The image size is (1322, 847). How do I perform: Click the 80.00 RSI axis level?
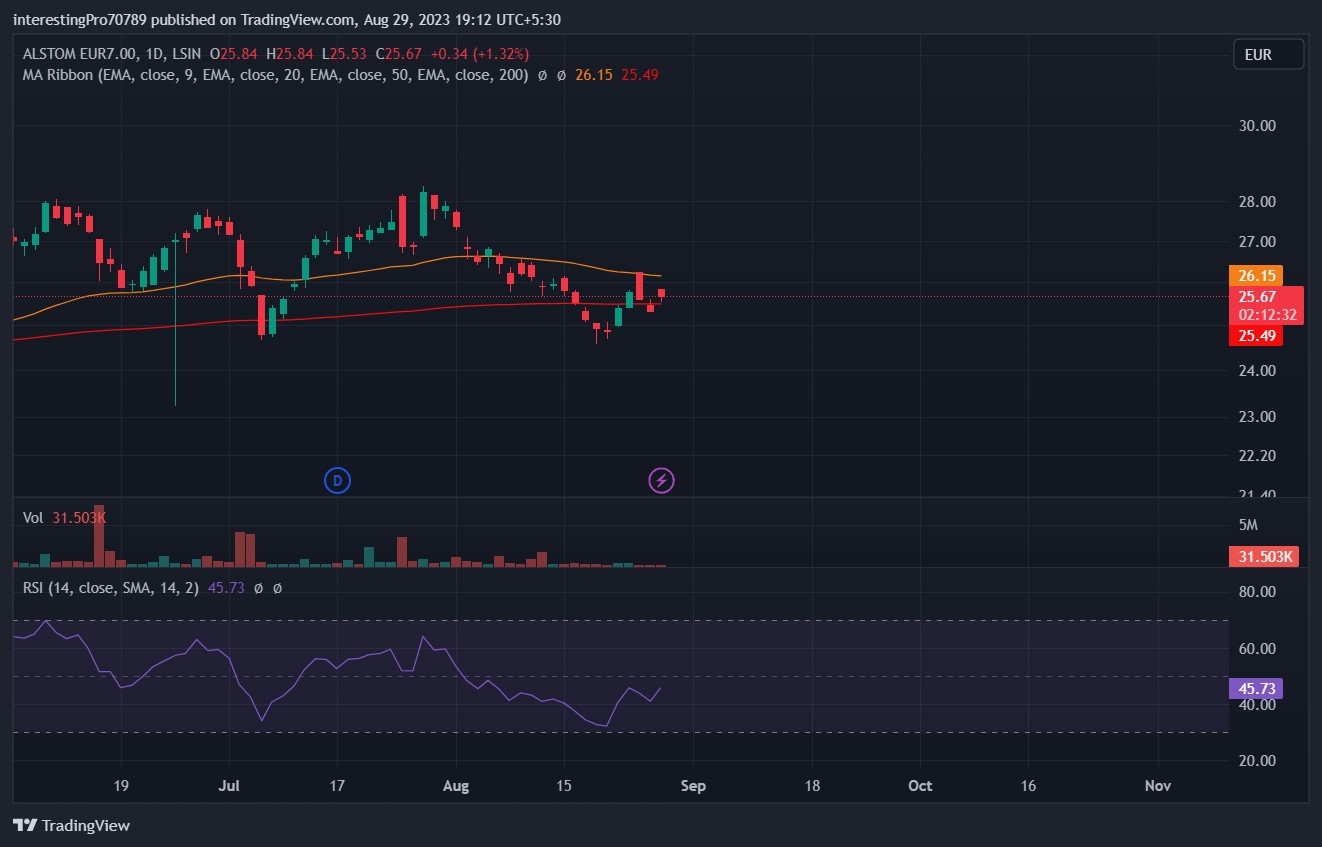(x=1257, y=592)
